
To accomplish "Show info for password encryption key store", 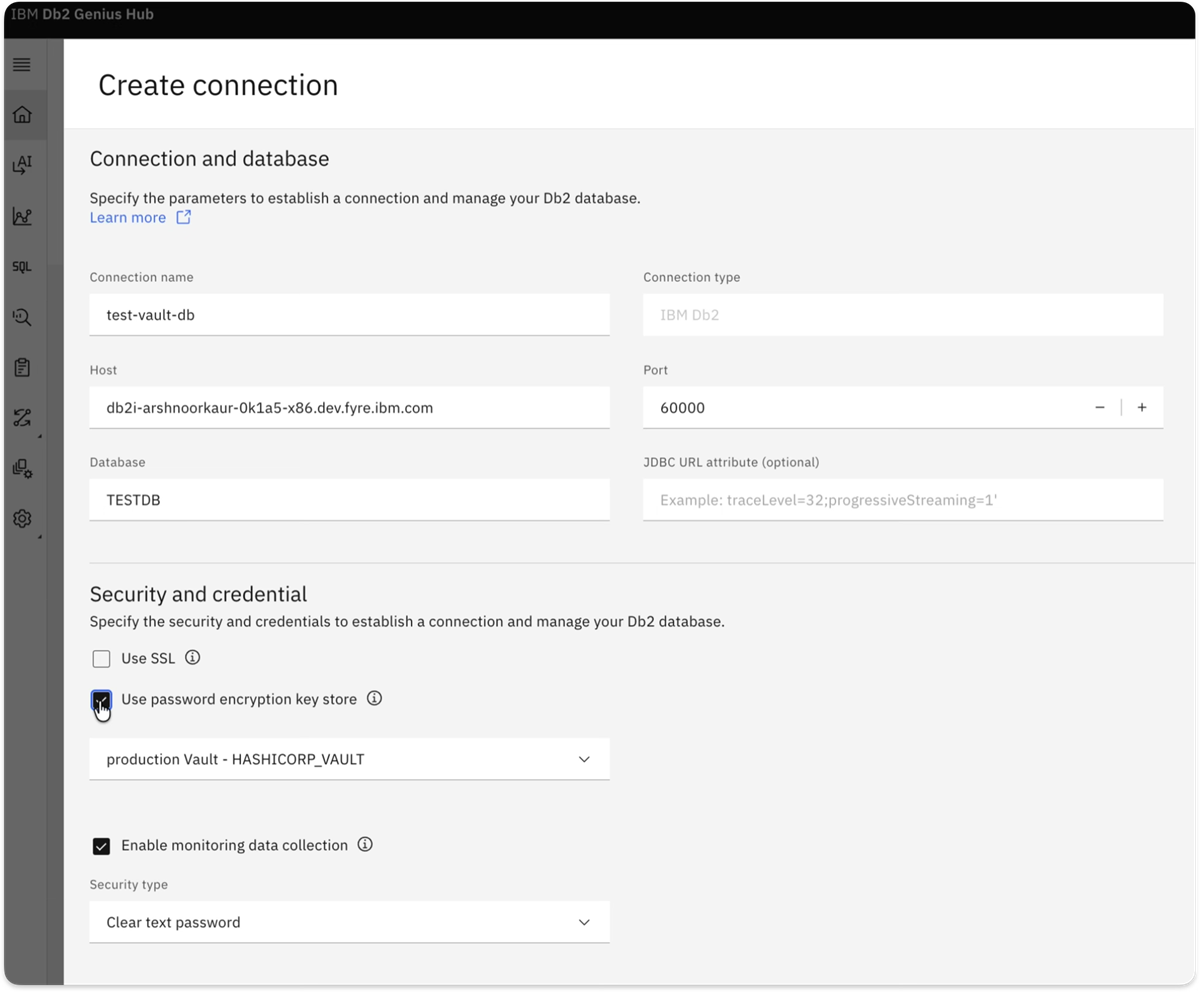I will click(x=374, y=699).
